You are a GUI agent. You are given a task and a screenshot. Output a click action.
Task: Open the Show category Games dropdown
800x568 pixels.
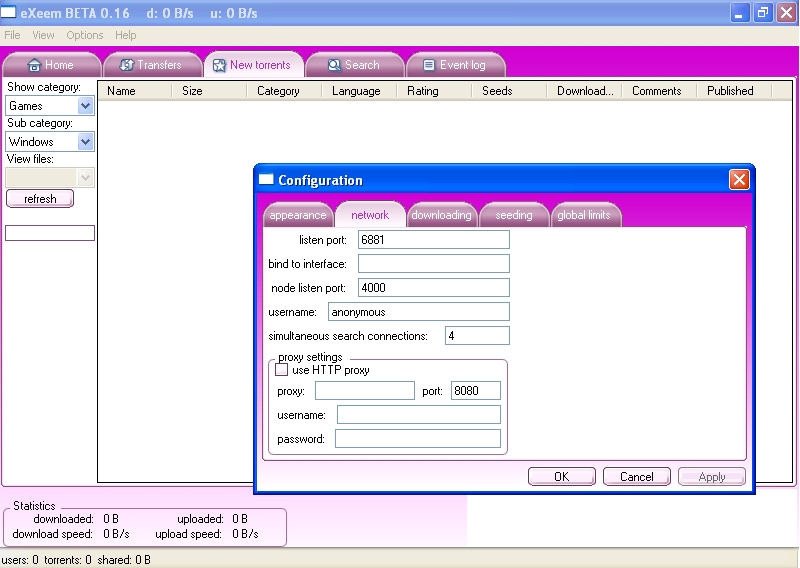(85, 106)
